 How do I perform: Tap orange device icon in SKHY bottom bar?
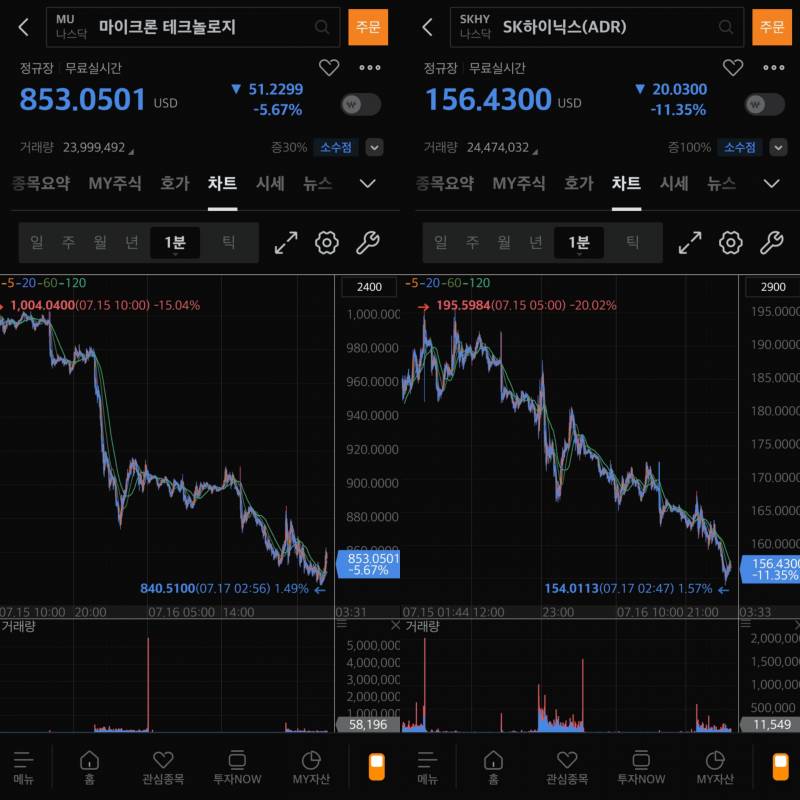coord(781,767)
